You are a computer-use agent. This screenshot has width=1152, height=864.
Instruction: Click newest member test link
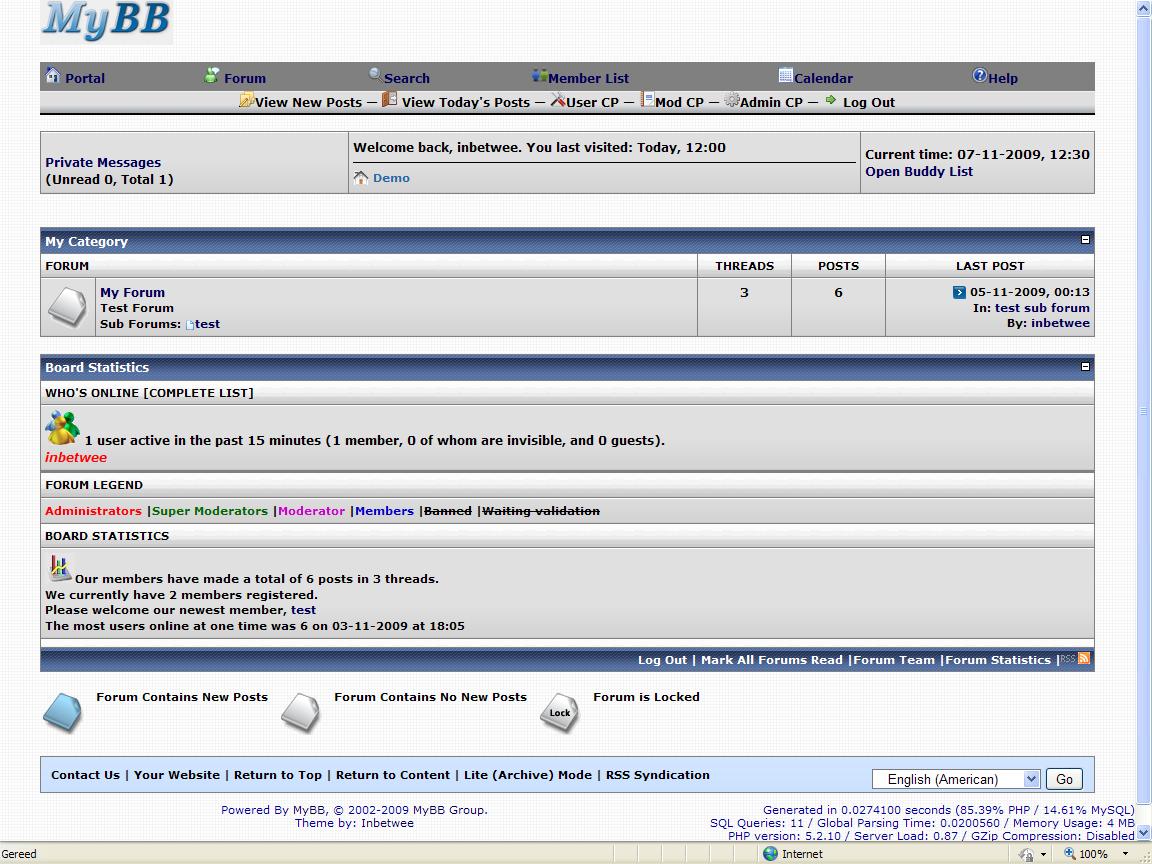coord(303,610)
